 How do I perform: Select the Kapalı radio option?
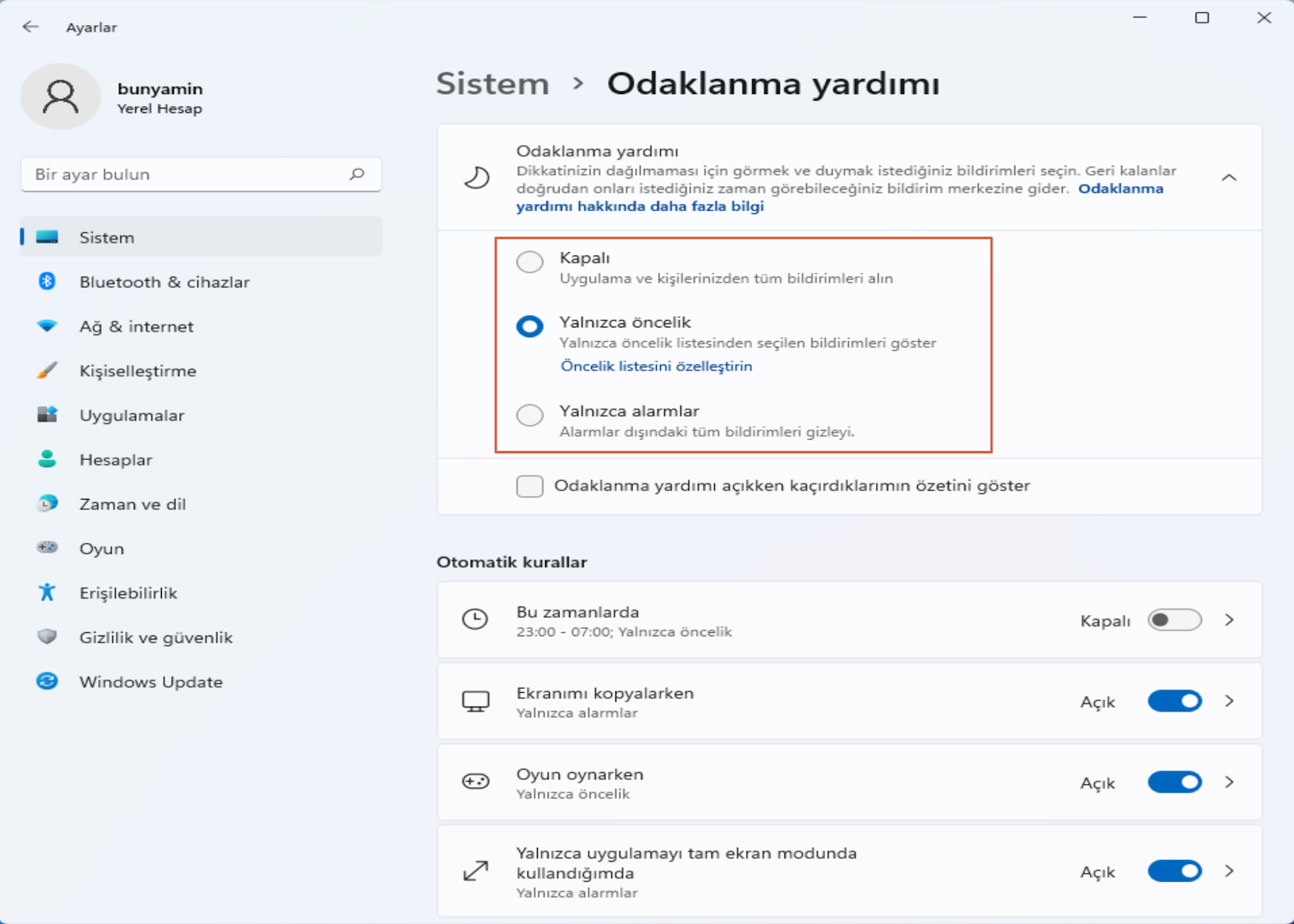tap(530, 262)
